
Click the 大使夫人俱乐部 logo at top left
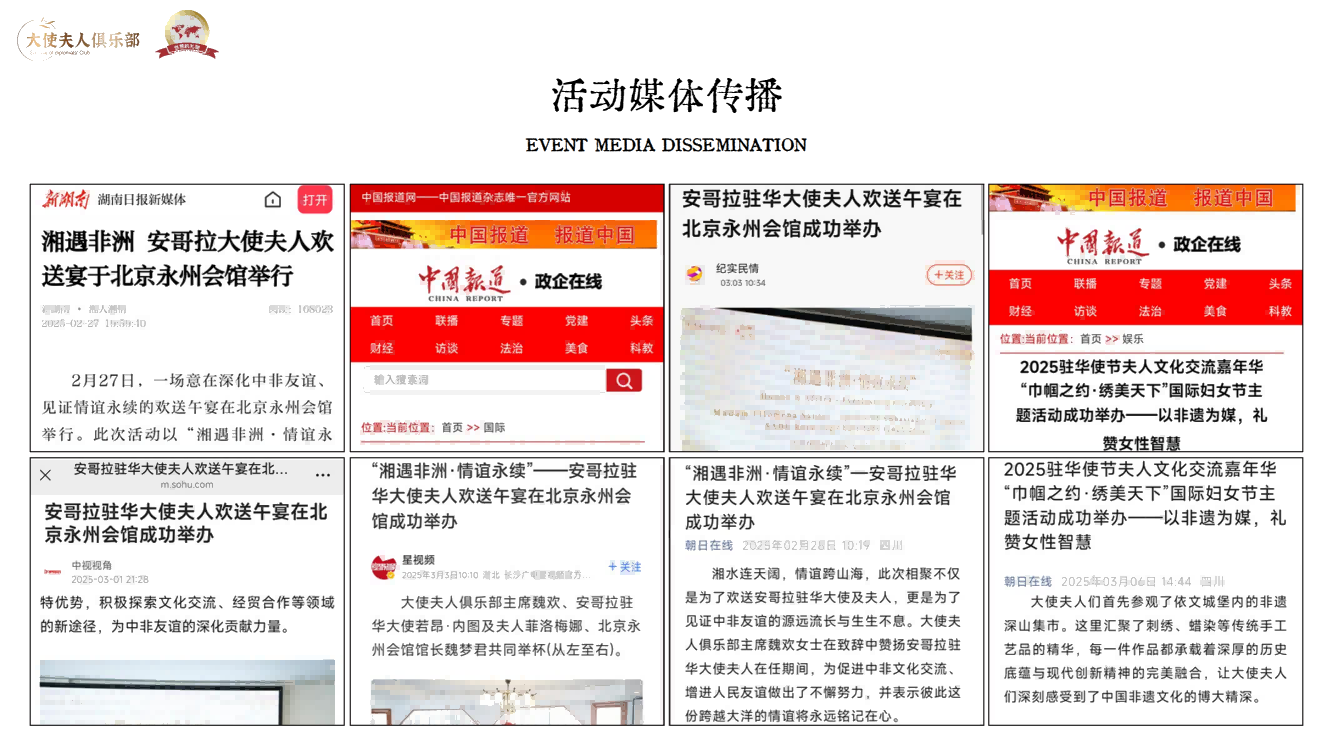80,40
